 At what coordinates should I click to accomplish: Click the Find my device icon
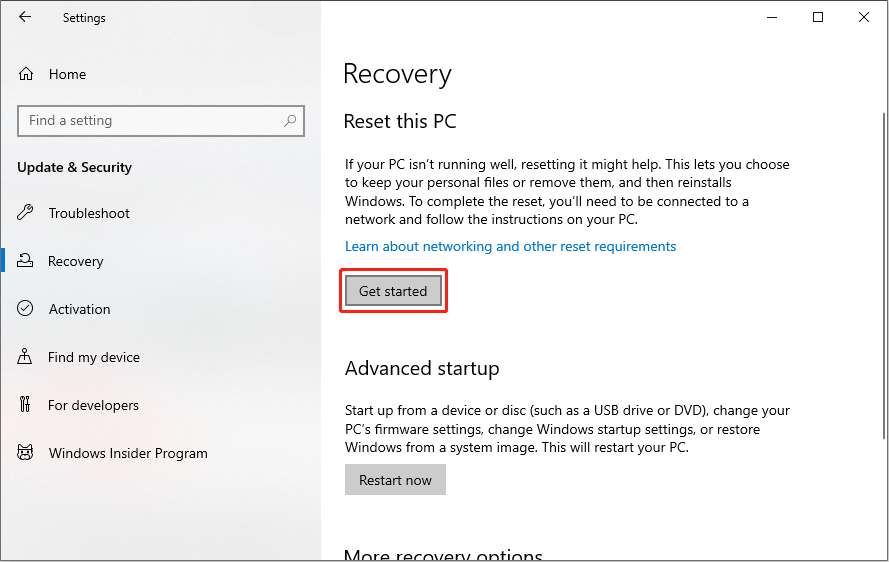click(25, 356)
